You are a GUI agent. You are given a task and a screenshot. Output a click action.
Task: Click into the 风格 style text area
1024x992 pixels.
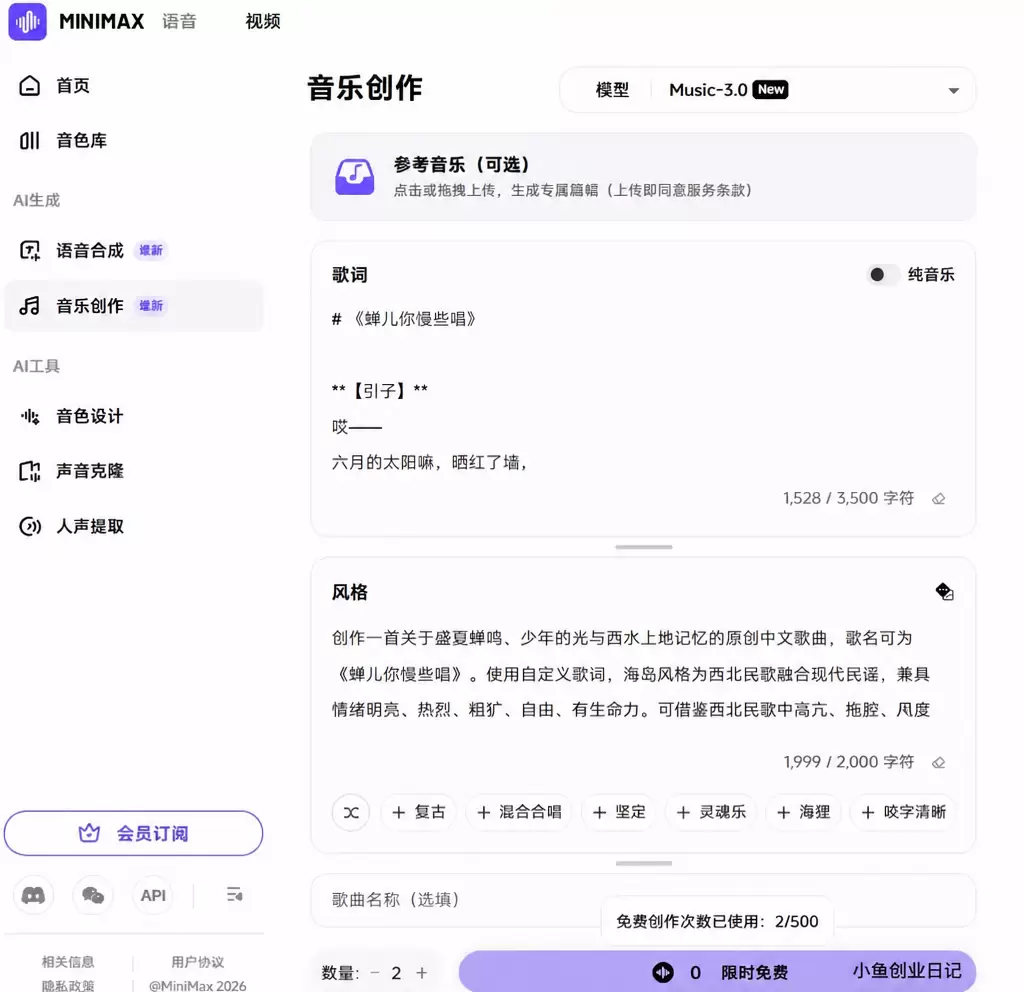click(643, 674)
